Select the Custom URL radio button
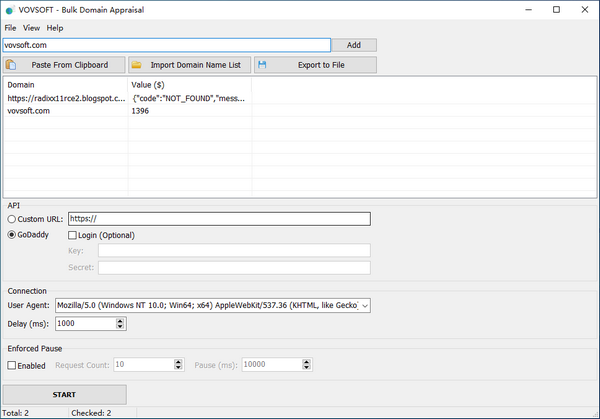 click(x=12, y=219)
